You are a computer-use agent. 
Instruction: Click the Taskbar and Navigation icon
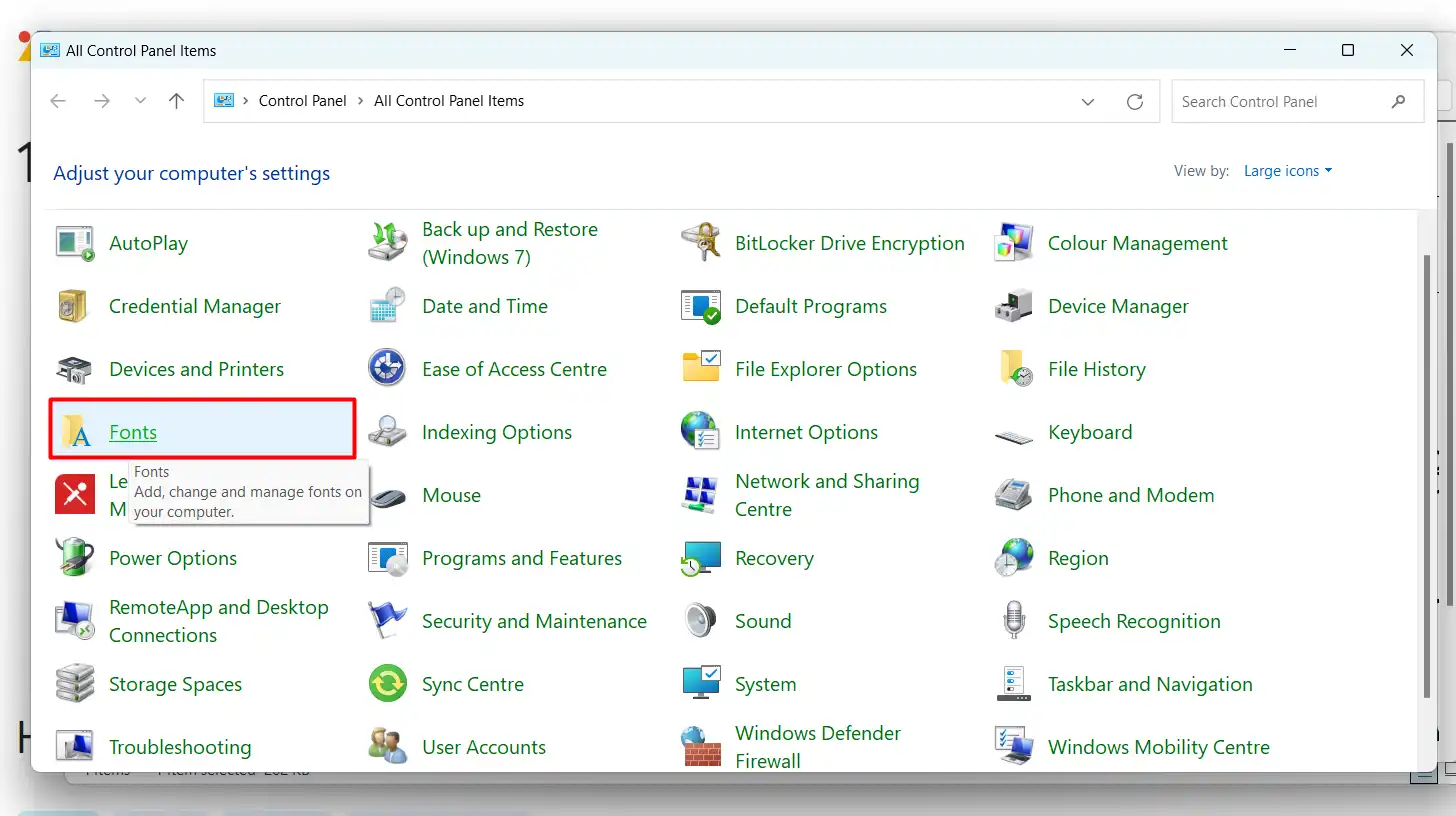tap(1014, 684)
